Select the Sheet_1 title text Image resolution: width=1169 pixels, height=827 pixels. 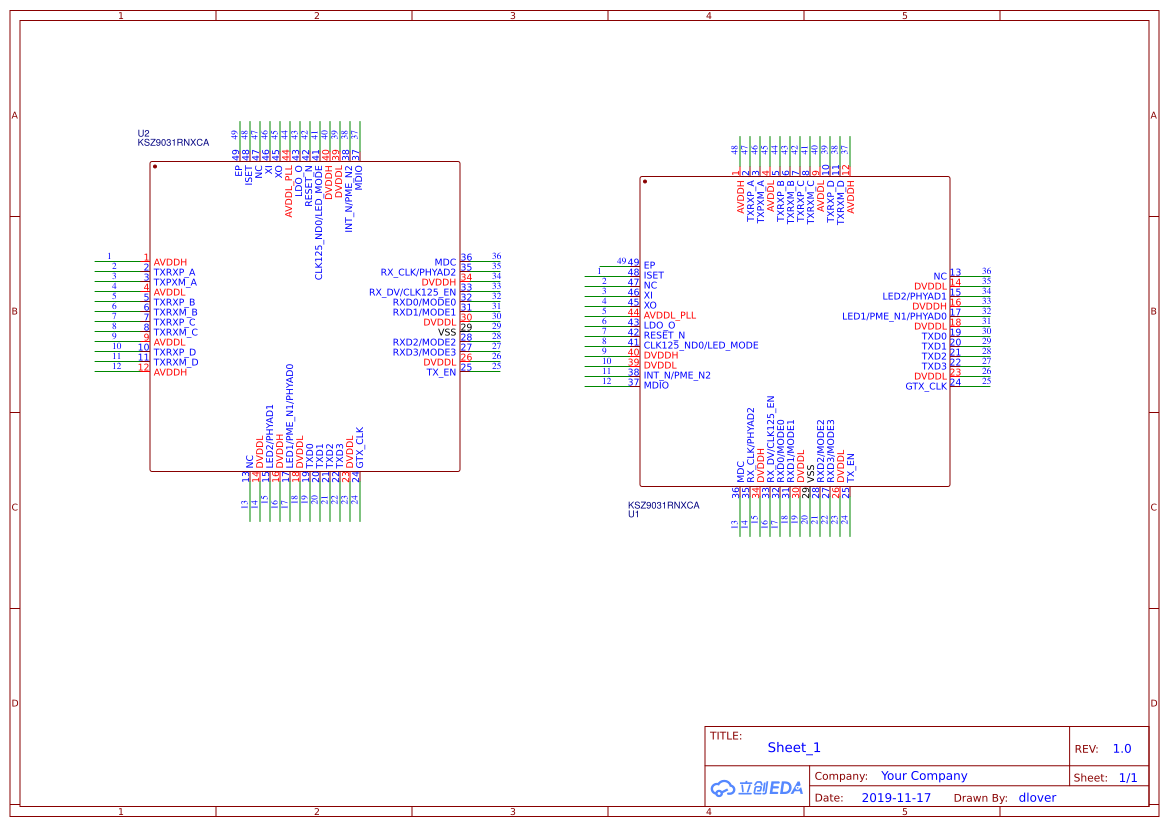[x=793, y=747]
